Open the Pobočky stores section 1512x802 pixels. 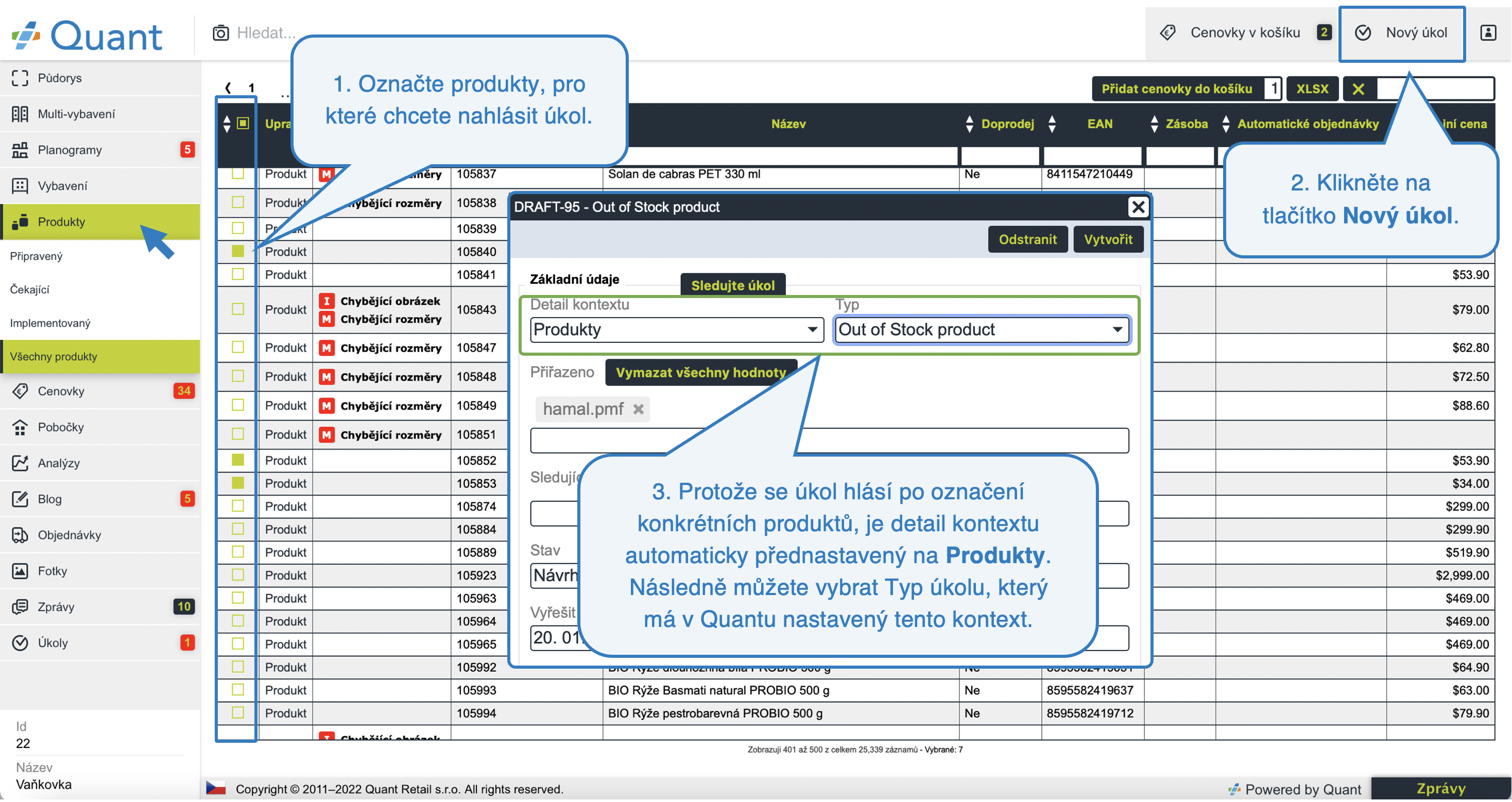click(x=100, y=428)
